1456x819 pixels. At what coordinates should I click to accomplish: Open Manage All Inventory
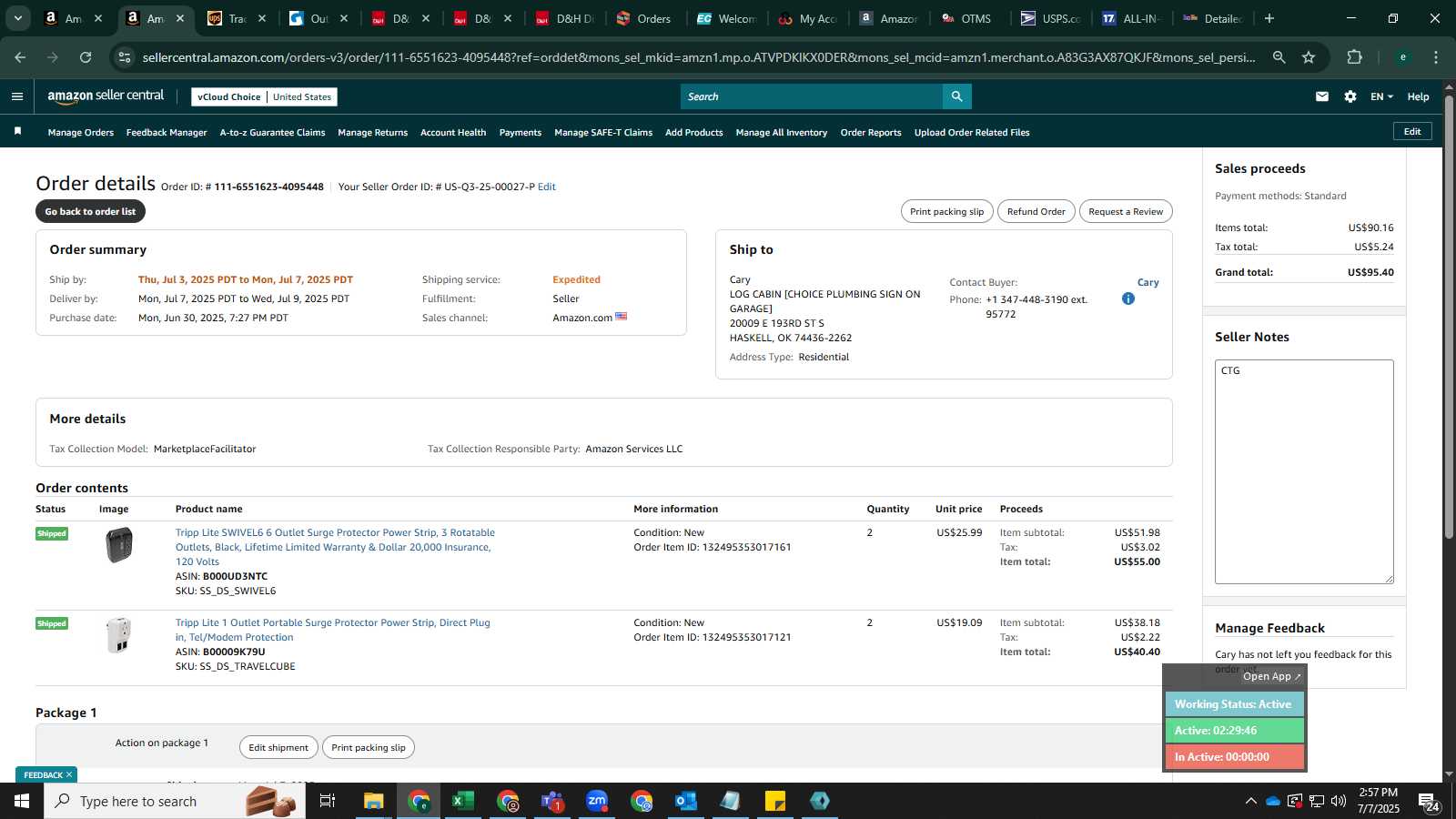(x=782, y=133)
